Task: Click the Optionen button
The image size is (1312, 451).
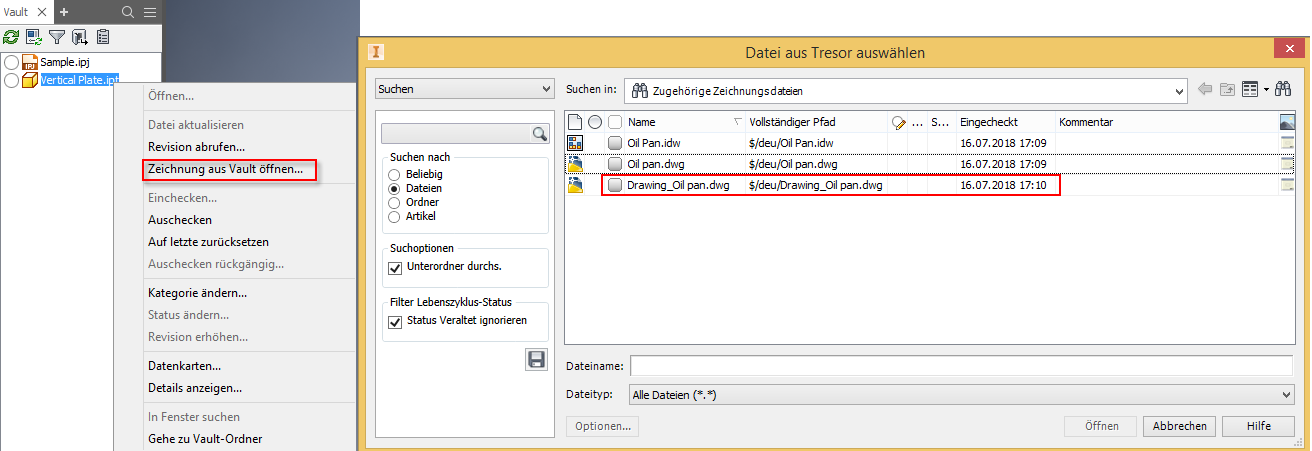Action: coord(602,426)
